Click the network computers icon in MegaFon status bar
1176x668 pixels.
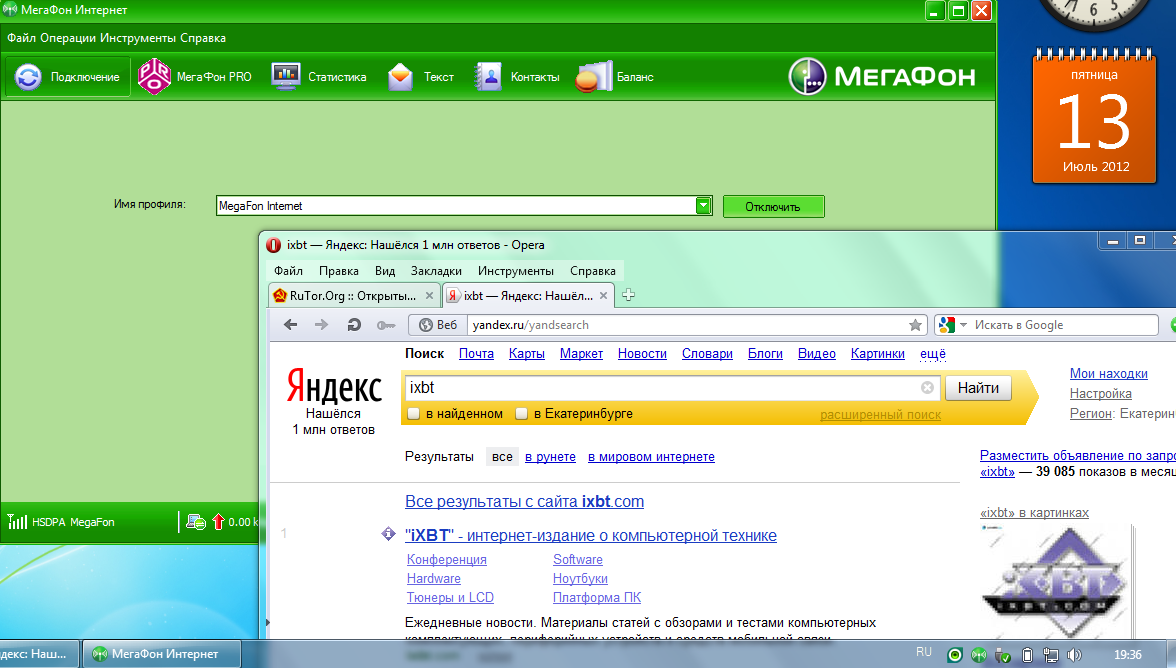pos(196,522)
